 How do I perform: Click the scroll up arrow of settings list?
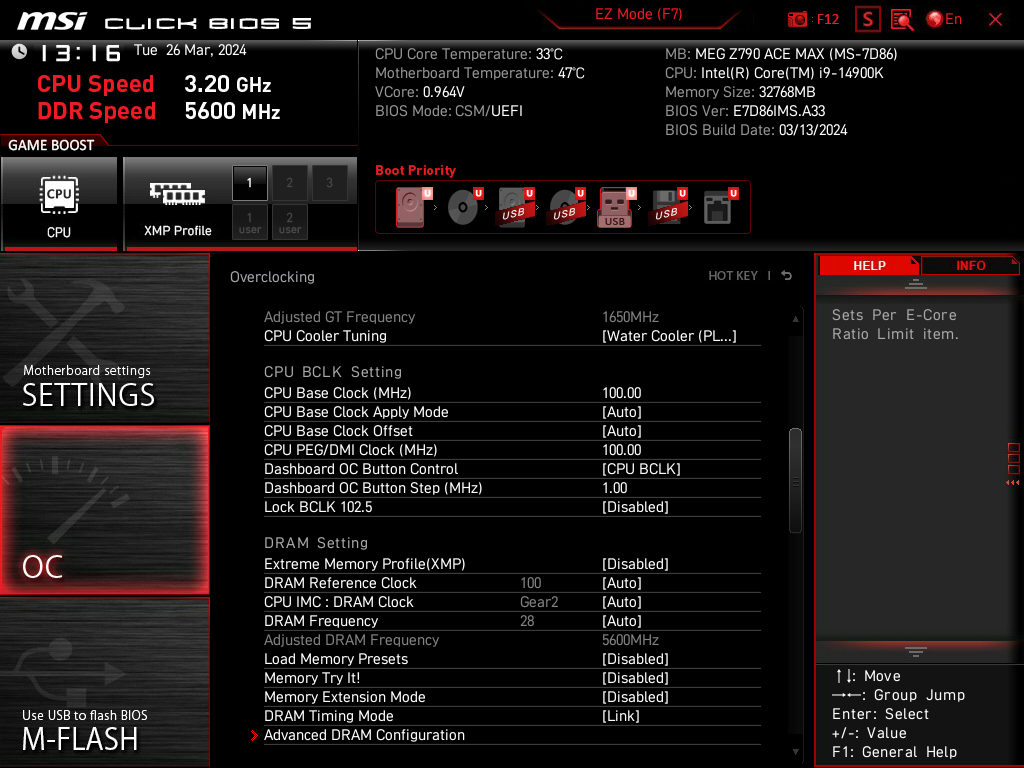pos(795,319)
